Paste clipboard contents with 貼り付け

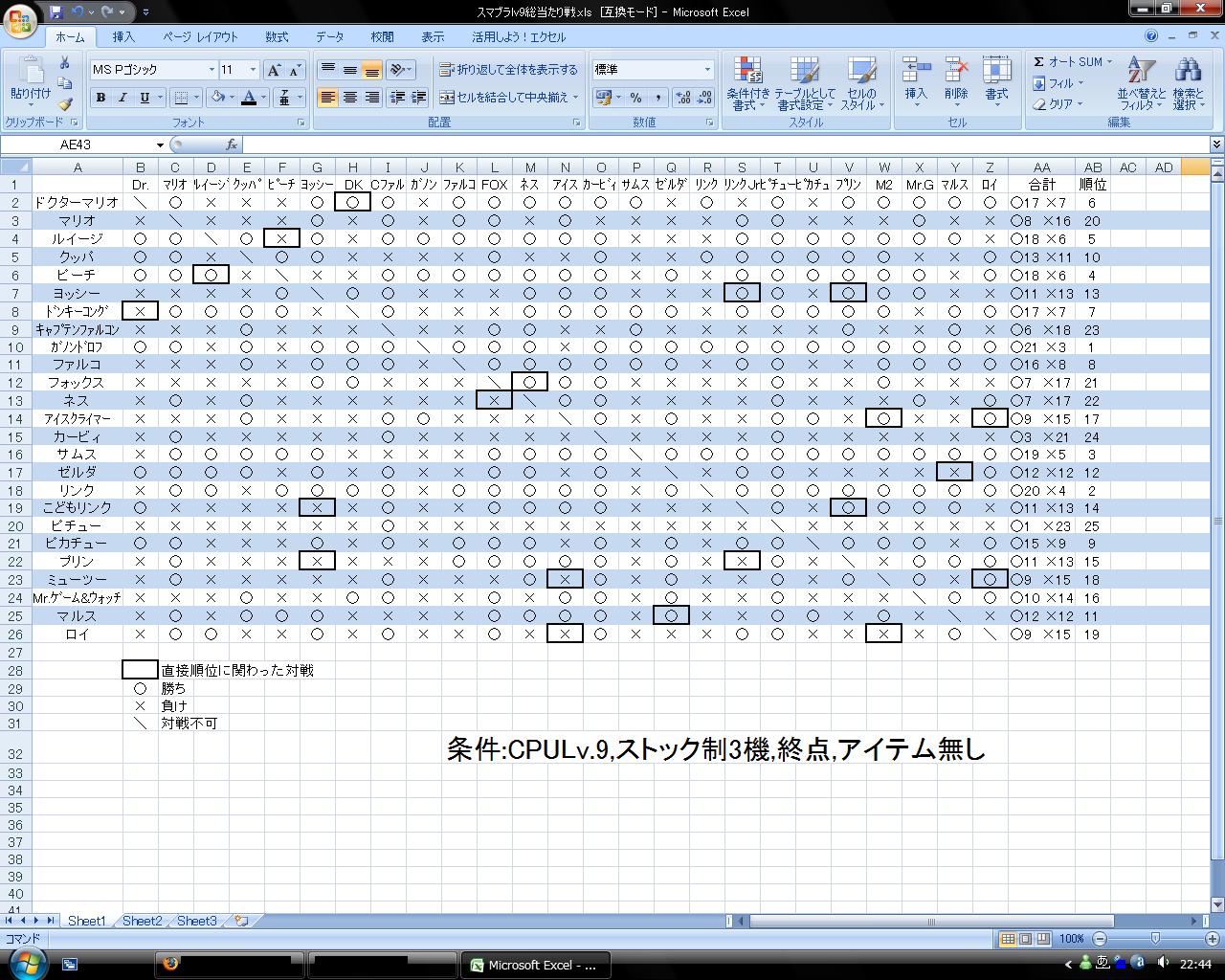pyautogui.click(x=30, y=80)
